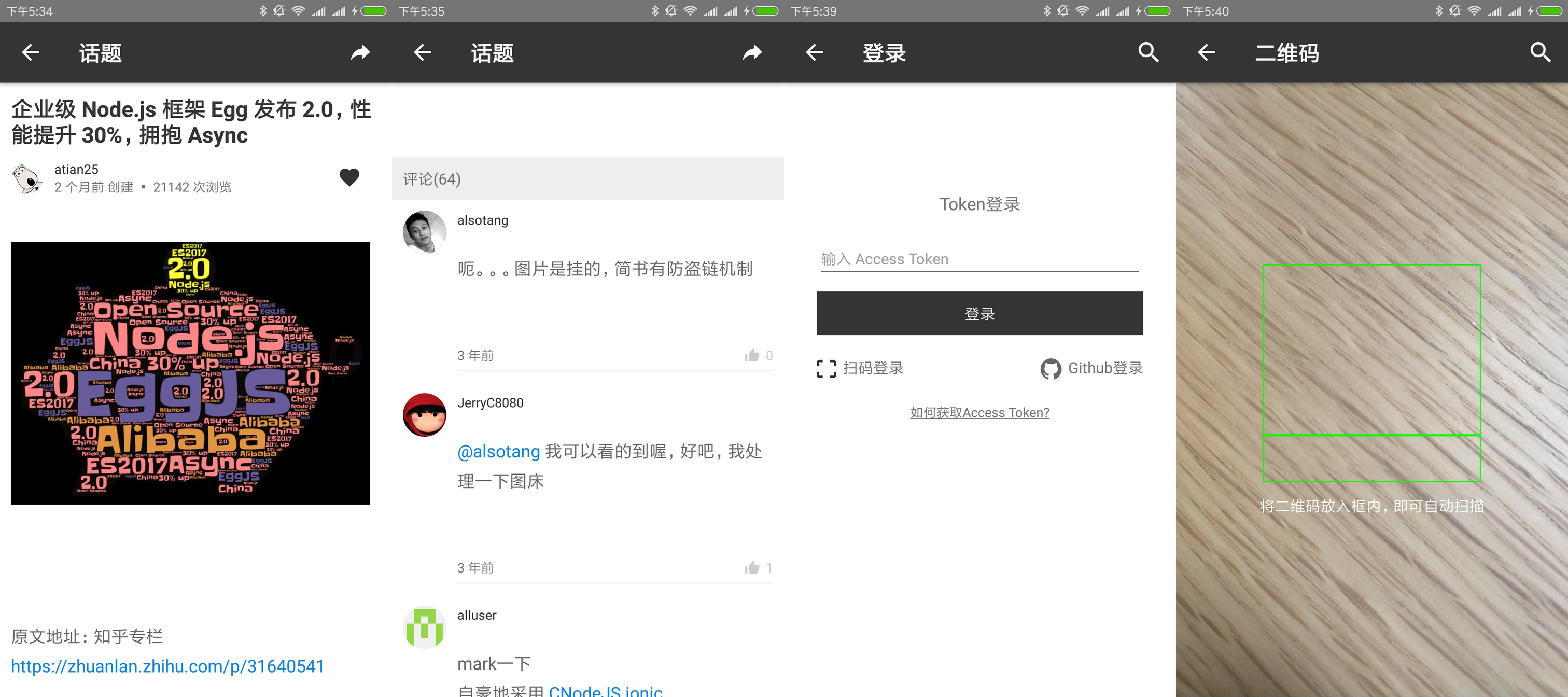Viewport: 1568px width, 697px height.
Task: Open search on the 二维码 screen
Action: pos(1540,53)
